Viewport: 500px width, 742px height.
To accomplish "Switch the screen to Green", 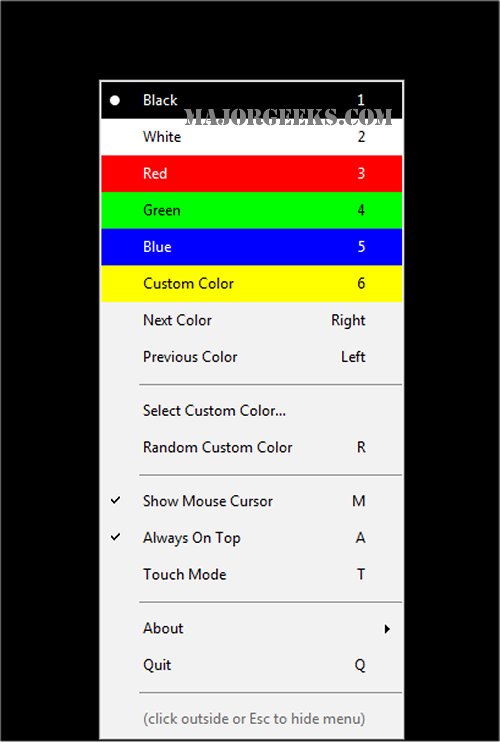I will (x=252, y=210).
